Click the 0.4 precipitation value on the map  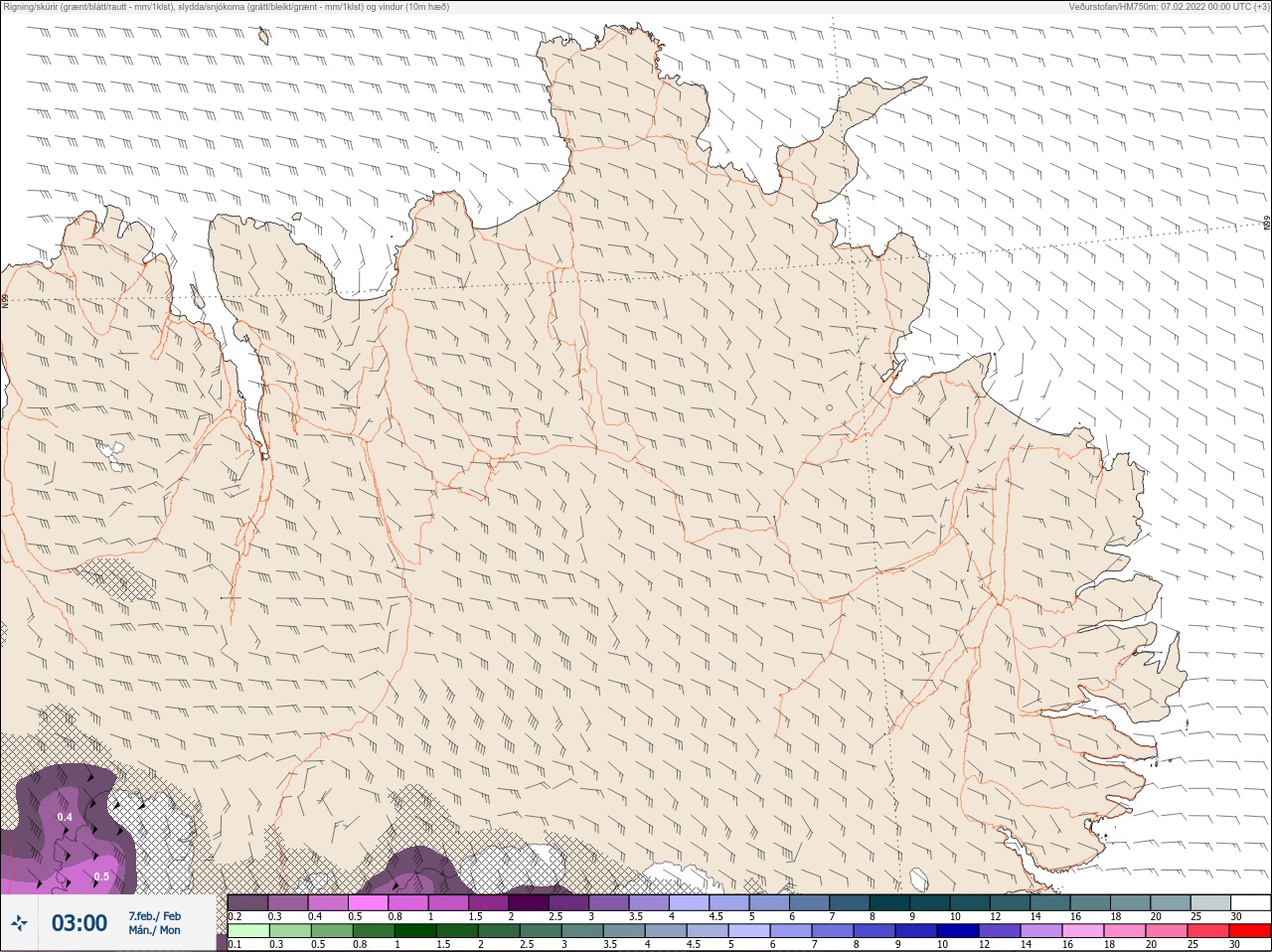coord(65,817)
